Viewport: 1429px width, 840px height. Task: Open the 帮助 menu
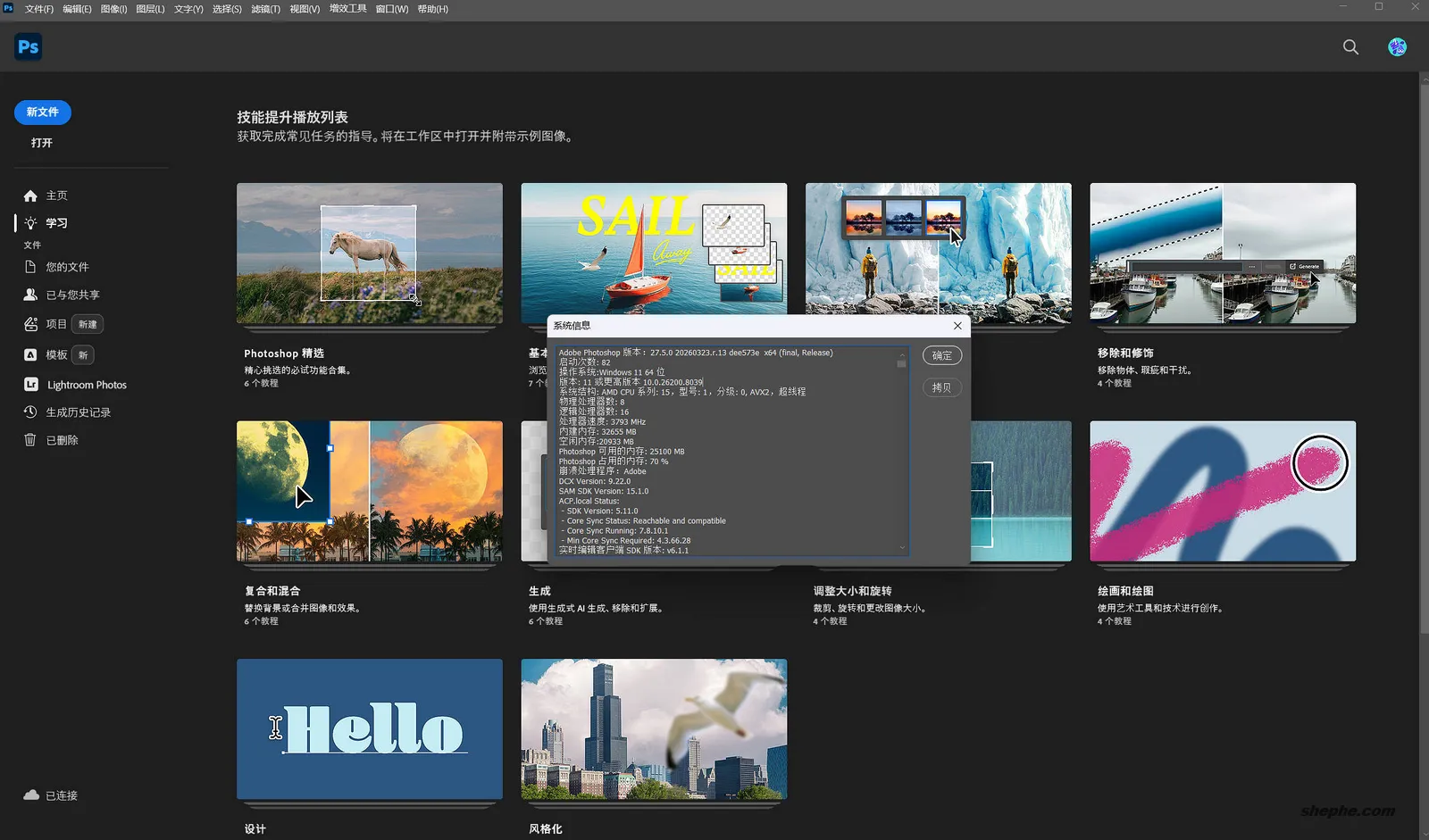[x=433, y=9]
